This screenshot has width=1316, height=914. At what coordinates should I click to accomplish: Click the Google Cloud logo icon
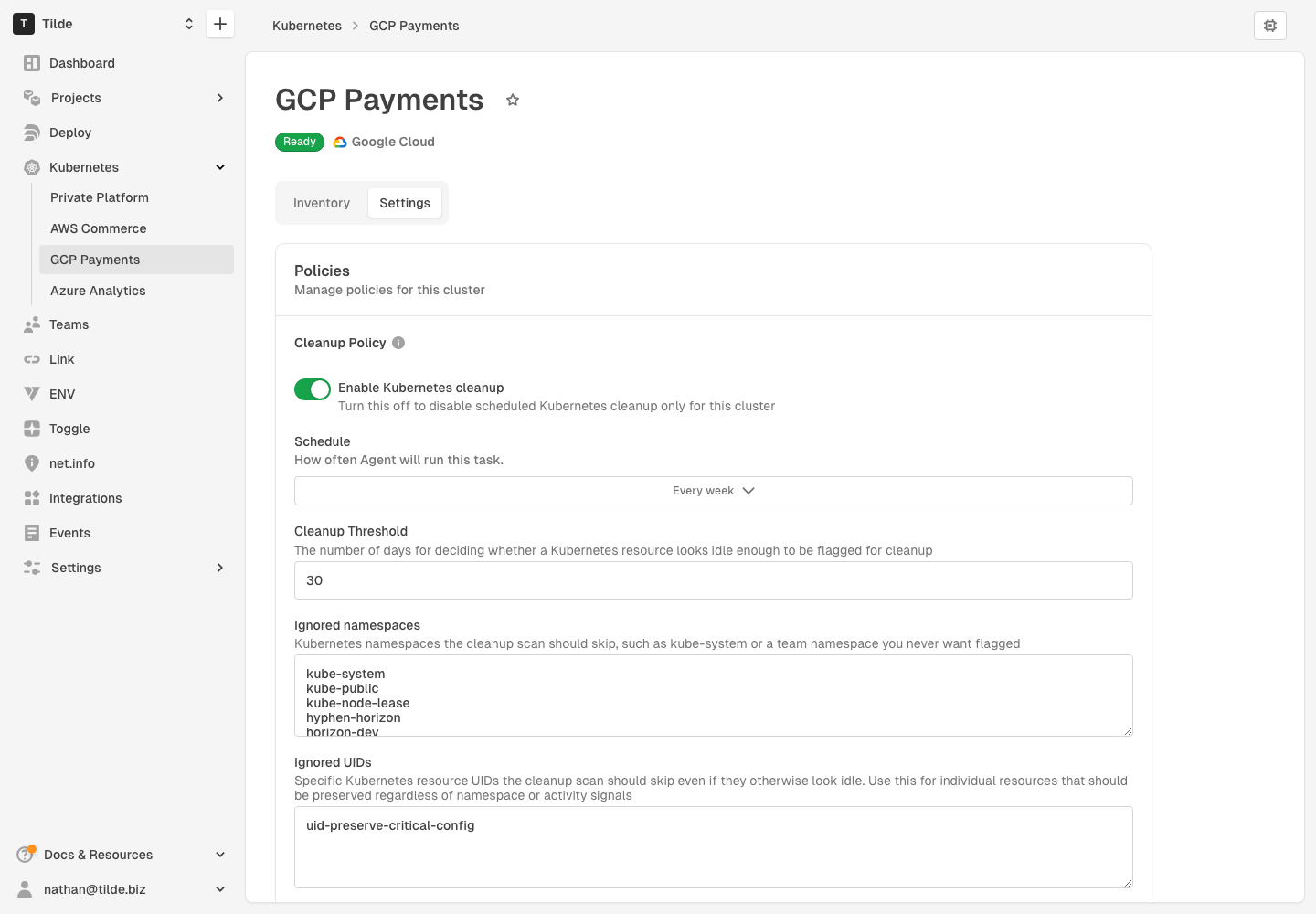[x=340, y=142]
